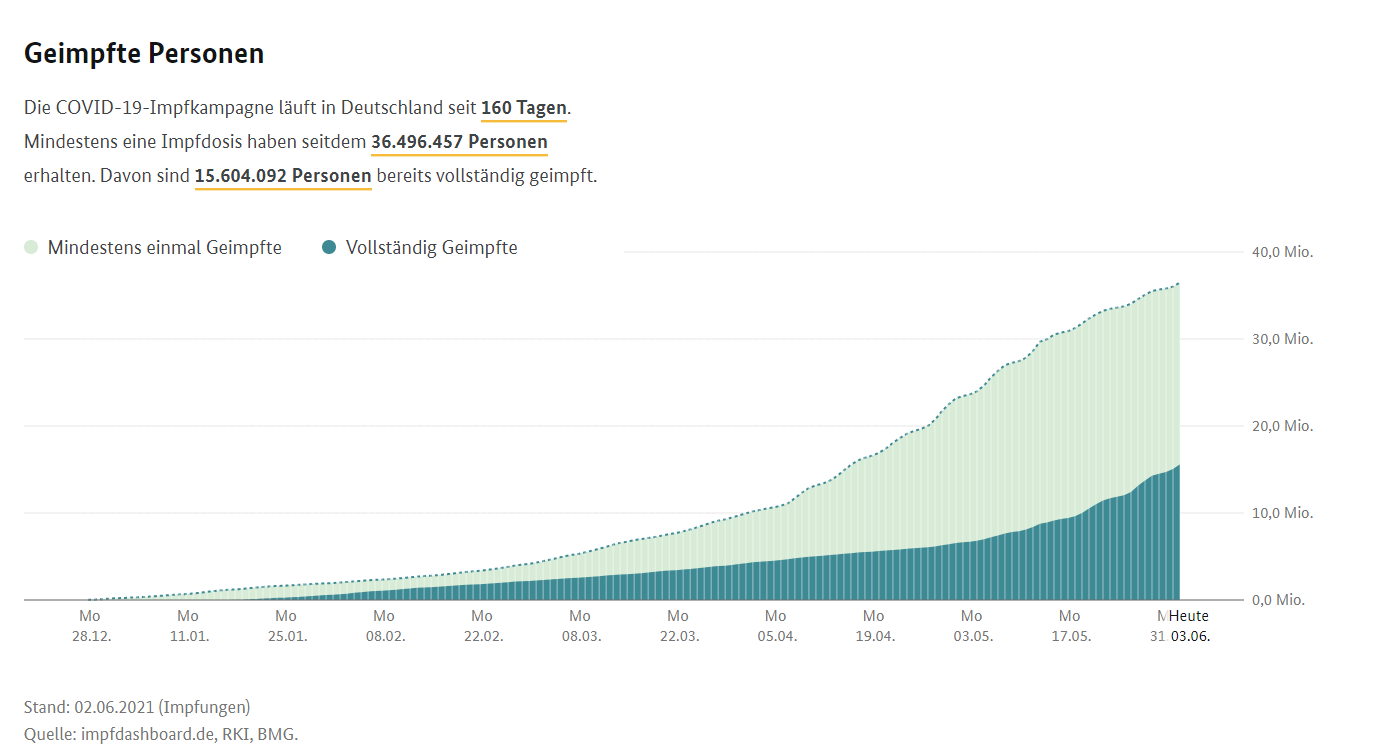Viewport: 1384px width, 755px height.
Task: Click the '20,0 Mio.' y-axis label
Action: [x=1282, y=426]
